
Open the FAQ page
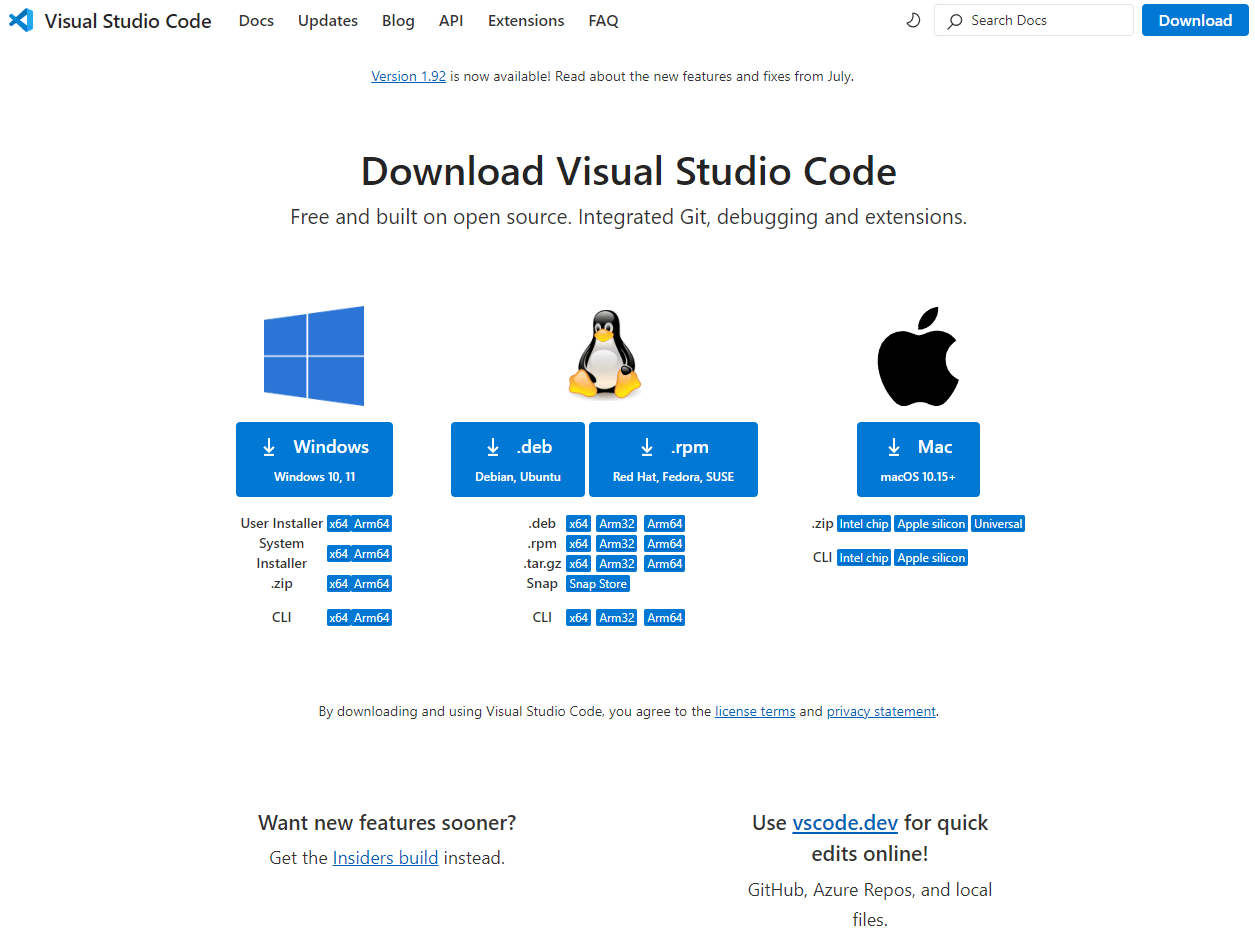click(x=603, y=20)
